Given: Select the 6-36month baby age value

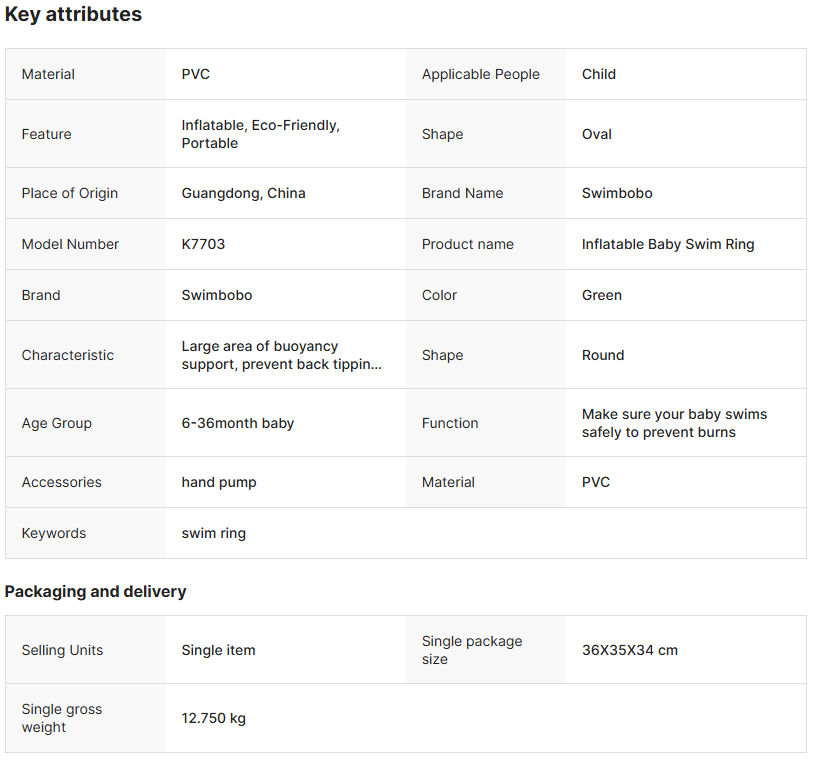Looking at the screenshot, I should (237, 423).
